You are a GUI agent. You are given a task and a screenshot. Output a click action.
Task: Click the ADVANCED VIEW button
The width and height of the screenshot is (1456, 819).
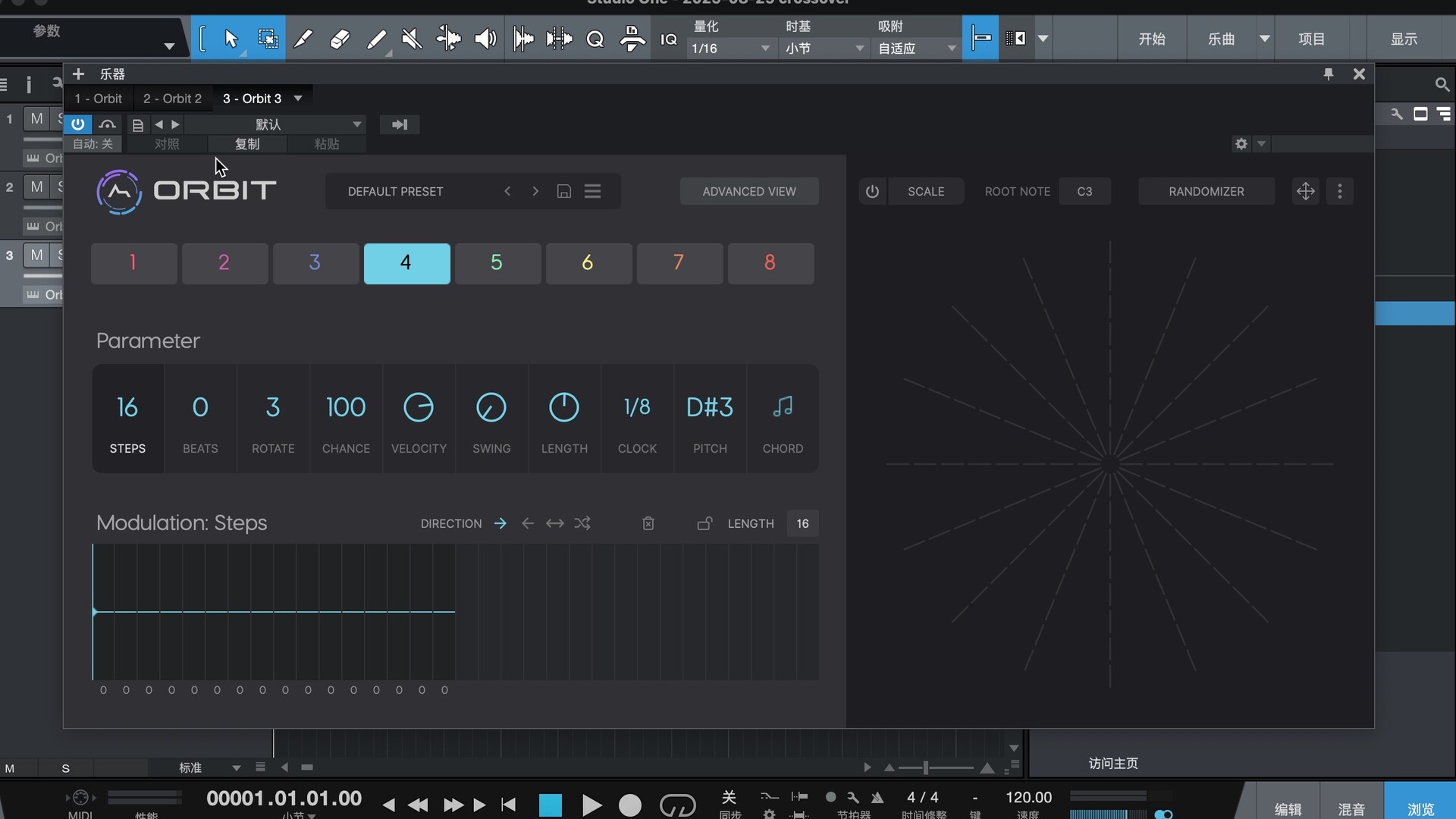coord(749,191)
